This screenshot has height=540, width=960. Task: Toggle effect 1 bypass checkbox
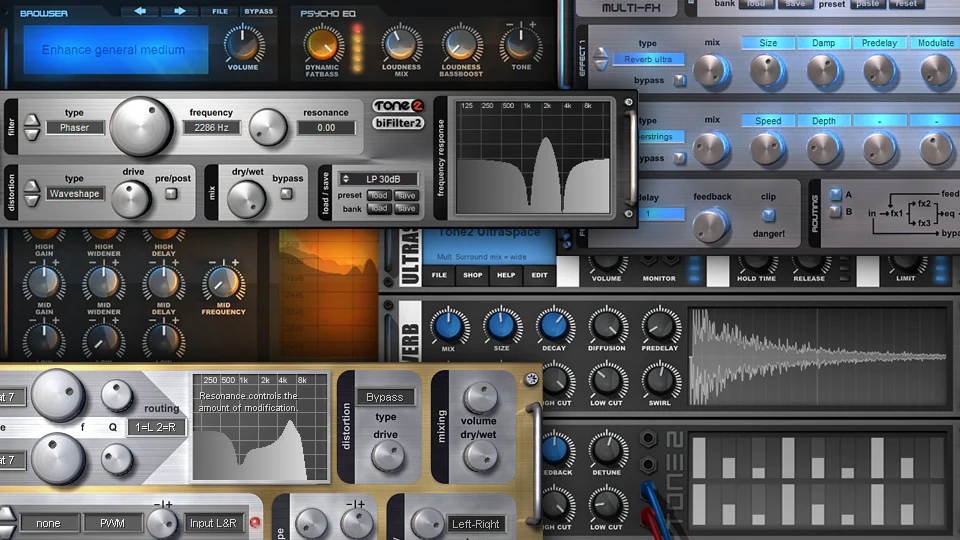679,80
